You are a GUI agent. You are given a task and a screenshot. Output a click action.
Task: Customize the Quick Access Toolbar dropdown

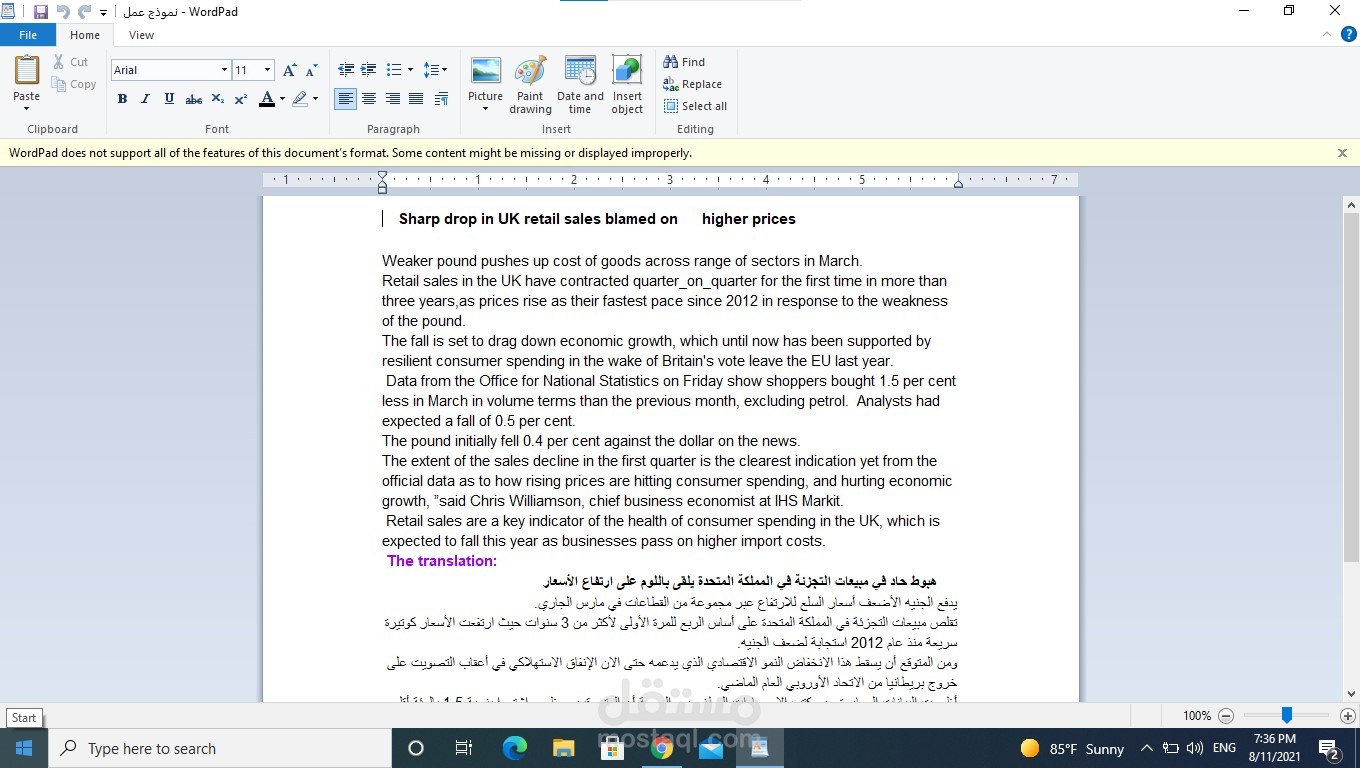pyautogui.click(x=103, y=13)
